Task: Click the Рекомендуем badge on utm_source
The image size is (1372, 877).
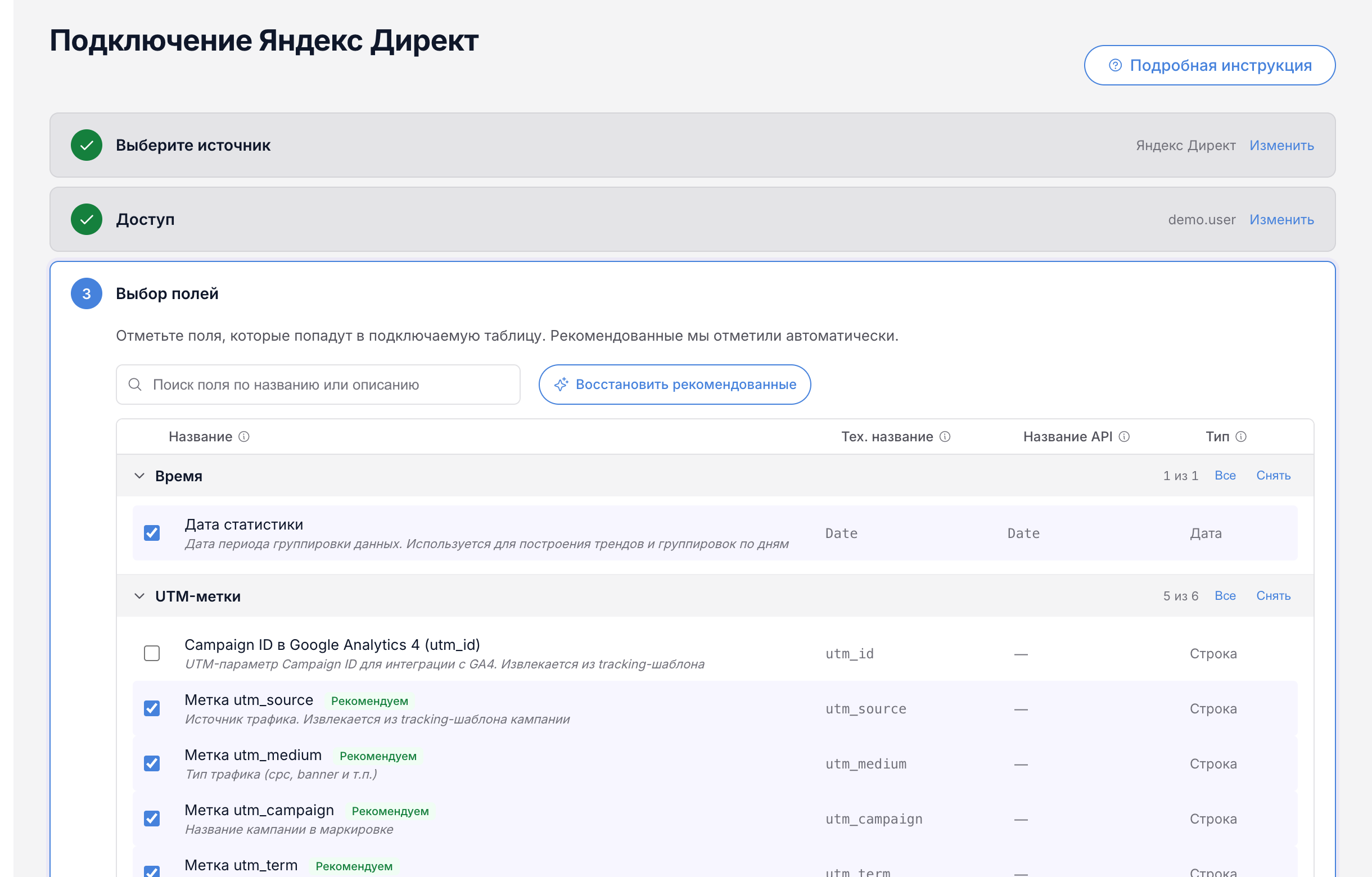Action: (x=370, y=701)
